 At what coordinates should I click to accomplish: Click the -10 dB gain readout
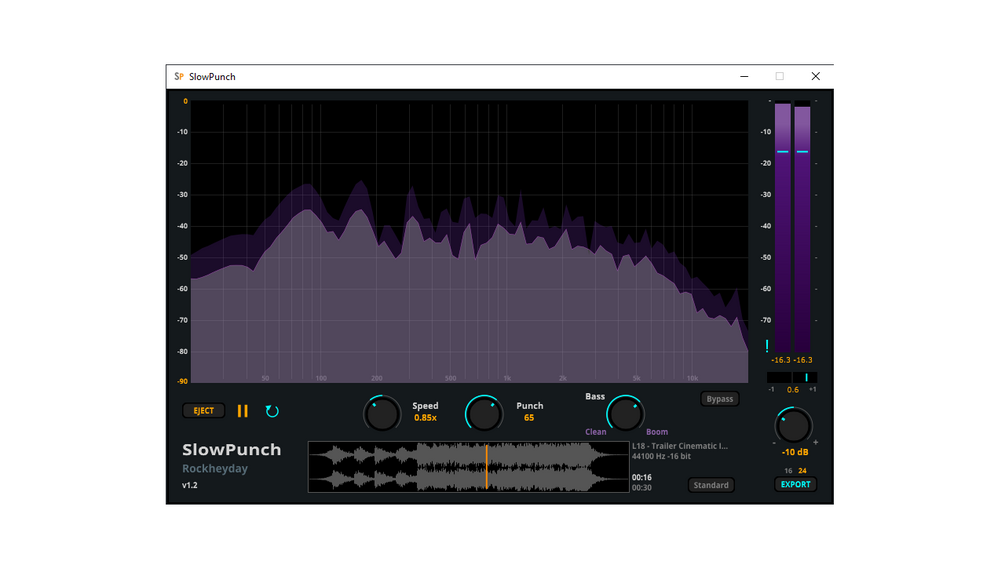(795, 452)
